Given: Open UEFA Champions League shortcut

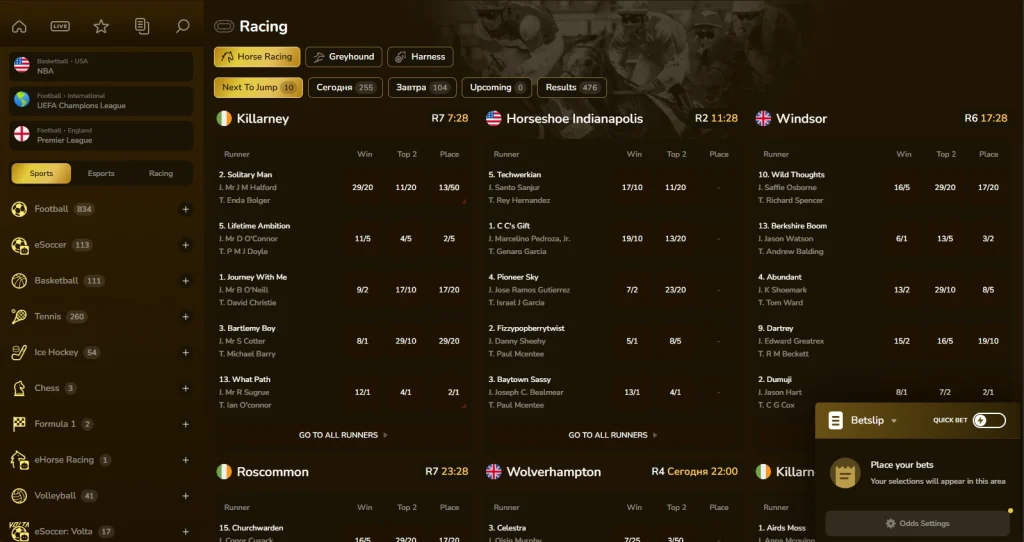Looking at the screenshot, I should coord(101,101).
